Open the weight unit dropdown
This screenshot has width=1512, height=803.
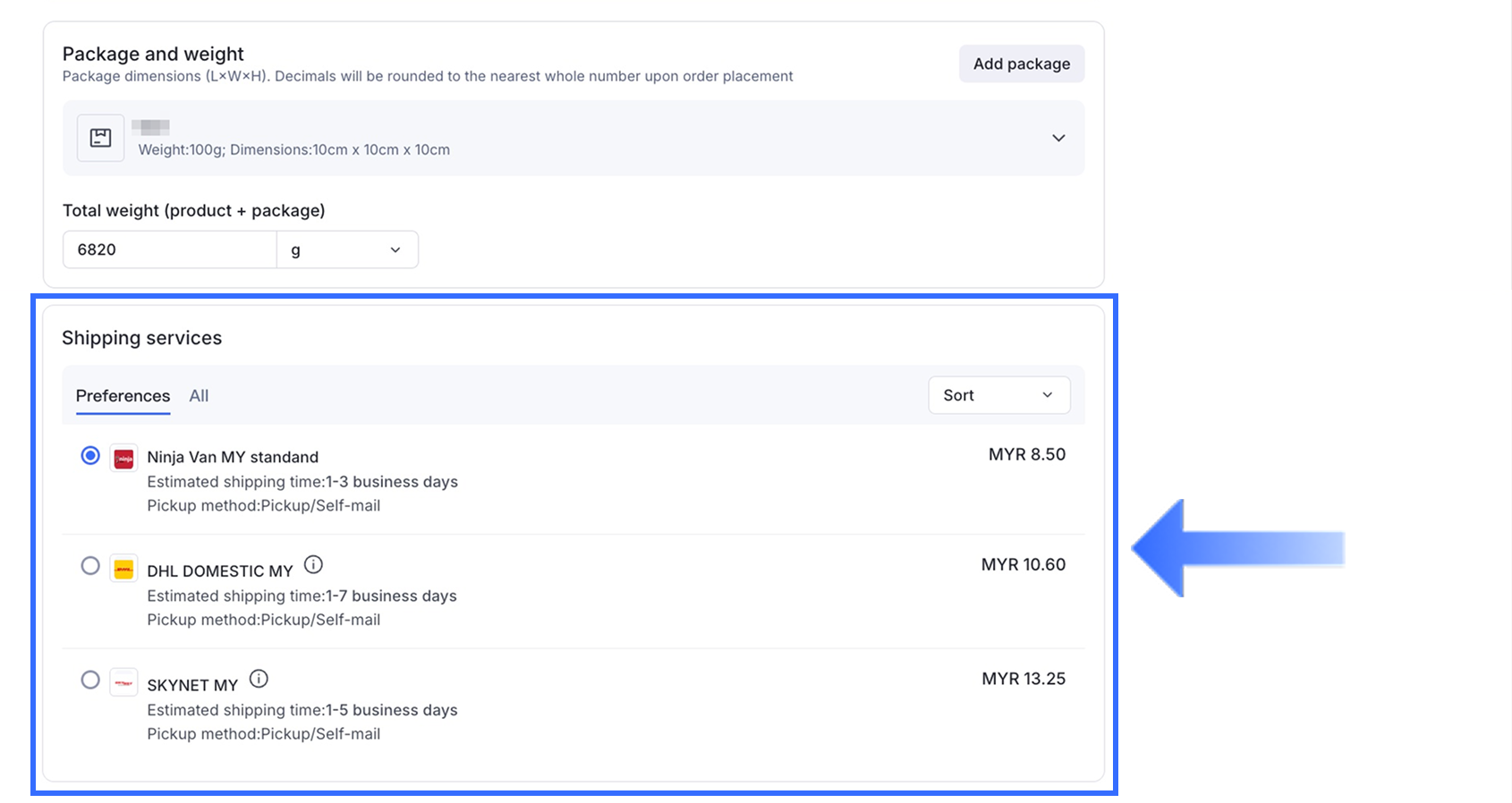pos(347,249)
